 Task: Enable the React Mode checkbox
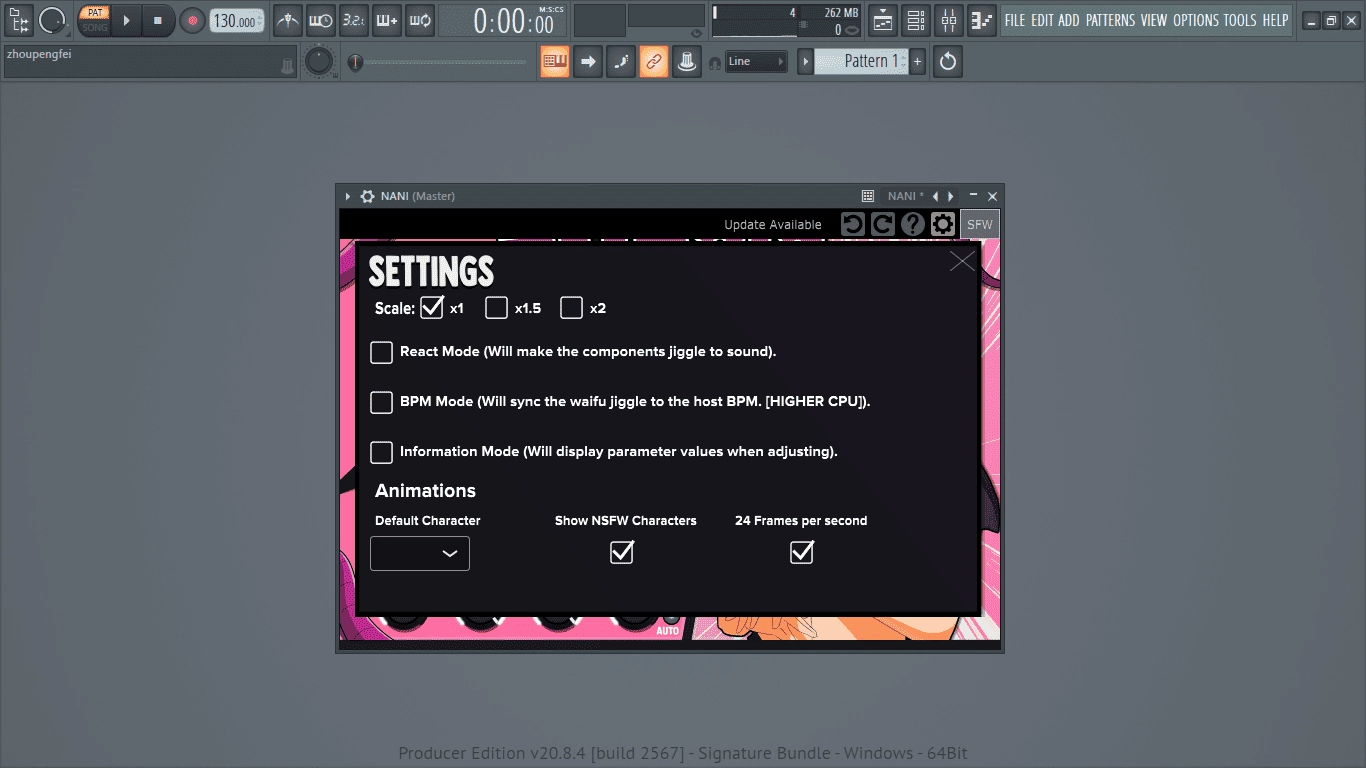(381, 352)
